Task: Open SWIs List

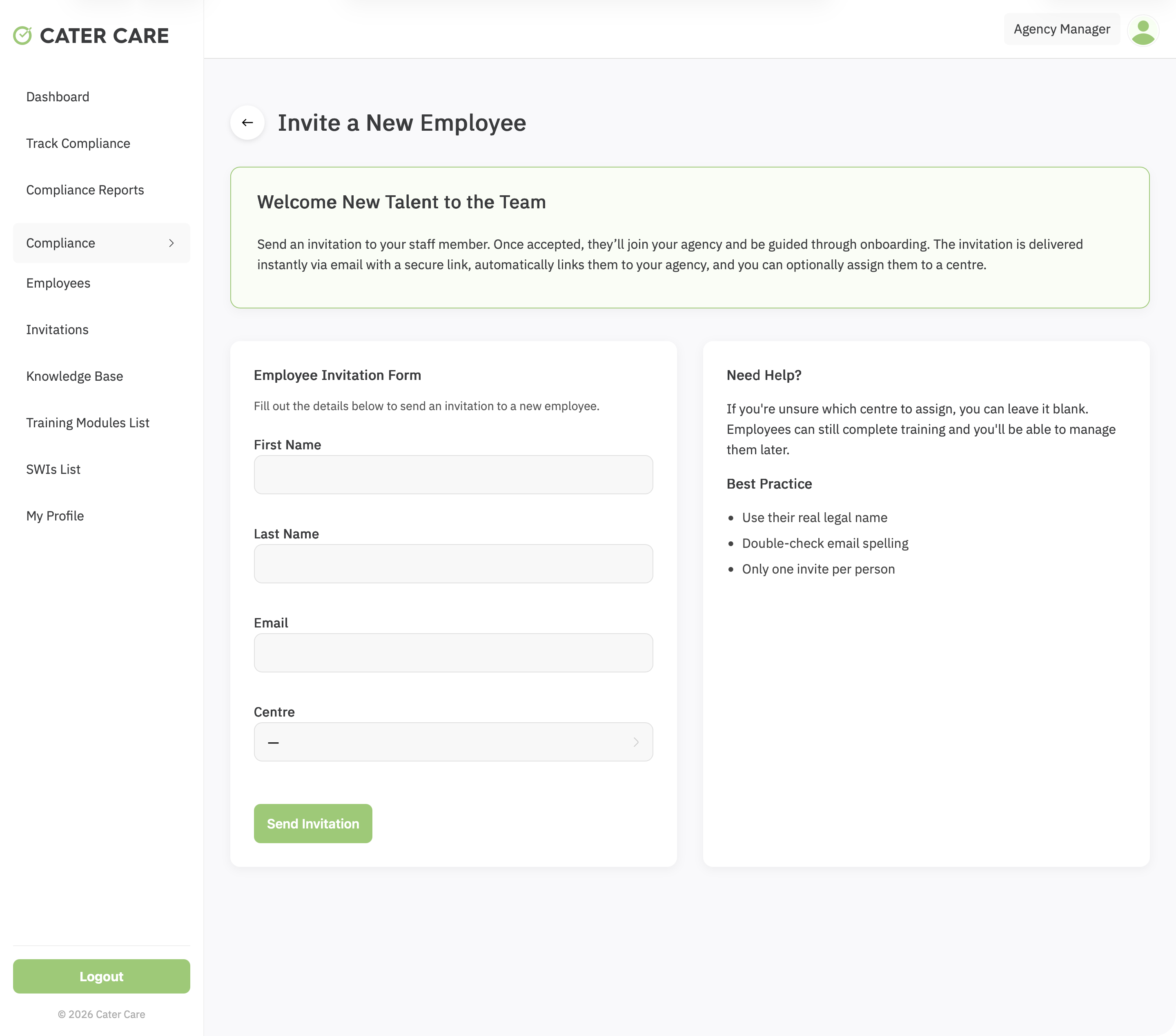Action: (x=53, y=470)
